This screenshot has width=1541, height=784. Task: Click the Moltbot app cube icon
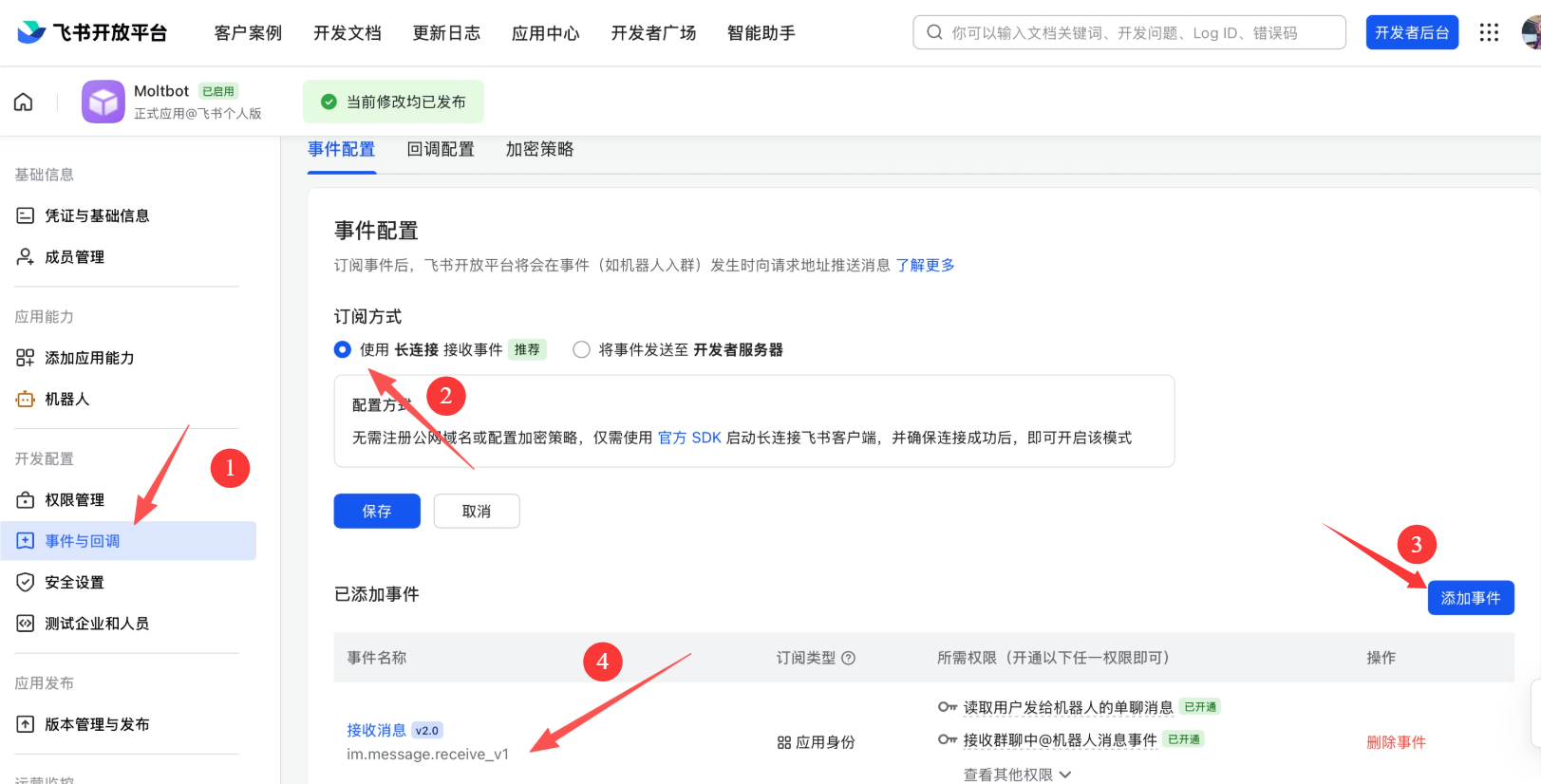pyautogui.click(x=103, y=102)
